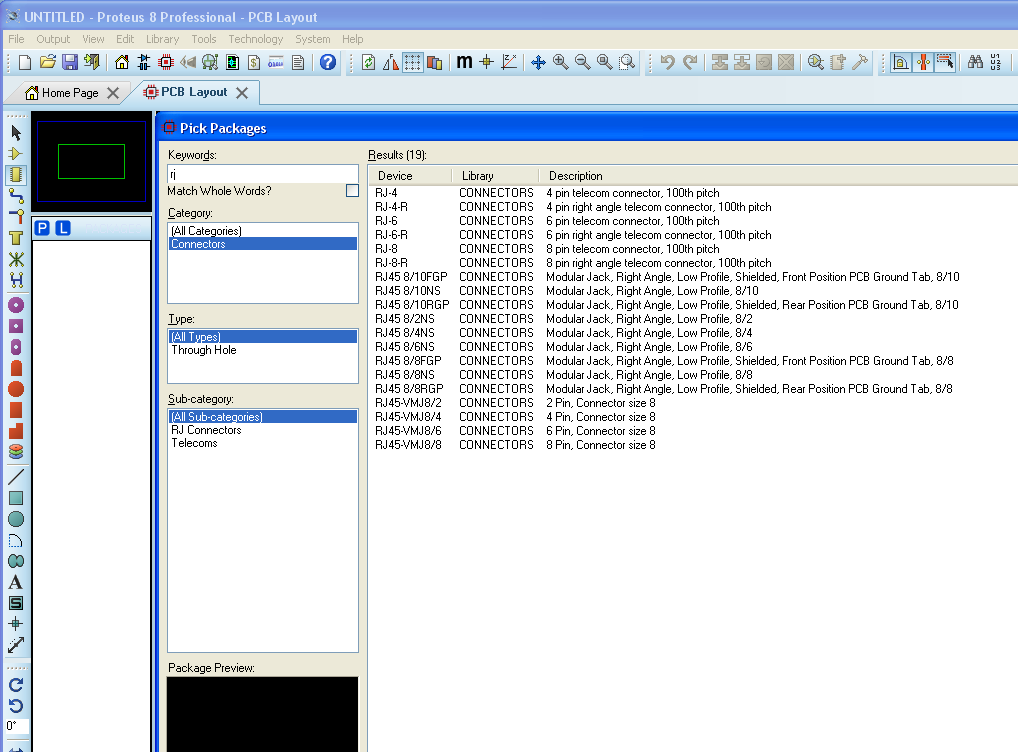The height and width of the screenshot is (752, 1018).
Task: Click the 'L' library manage button
Action: 63,228
